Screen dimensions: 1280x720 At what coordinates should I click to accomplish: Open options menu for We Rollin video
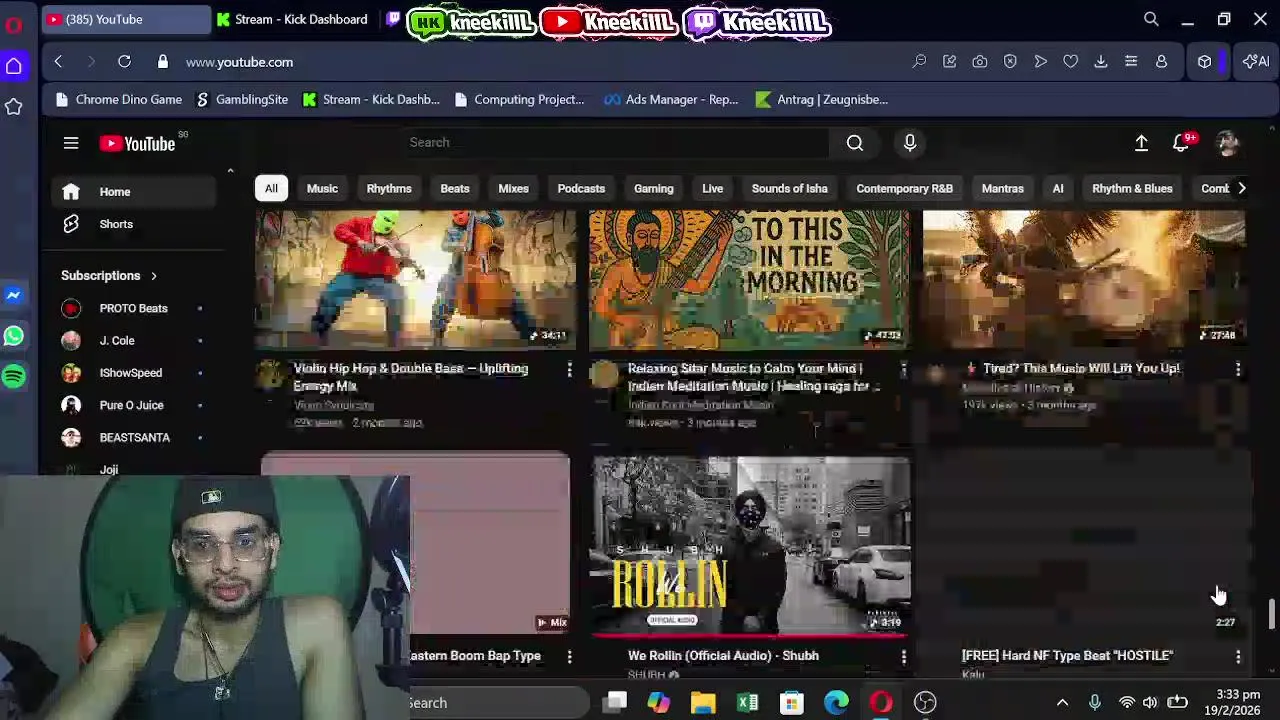pyautogui.click(x=903, y=656)
